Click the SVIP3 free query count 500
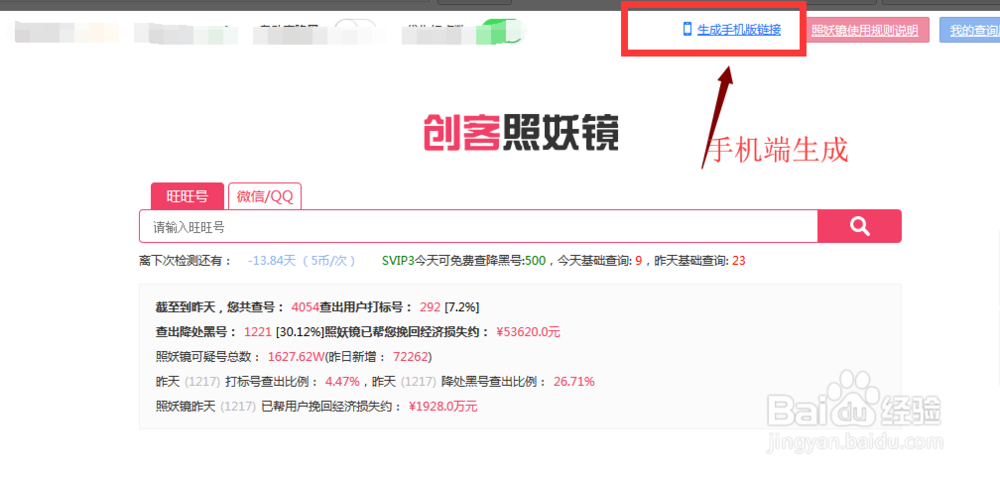The image size is (1000, 477). 535,261
